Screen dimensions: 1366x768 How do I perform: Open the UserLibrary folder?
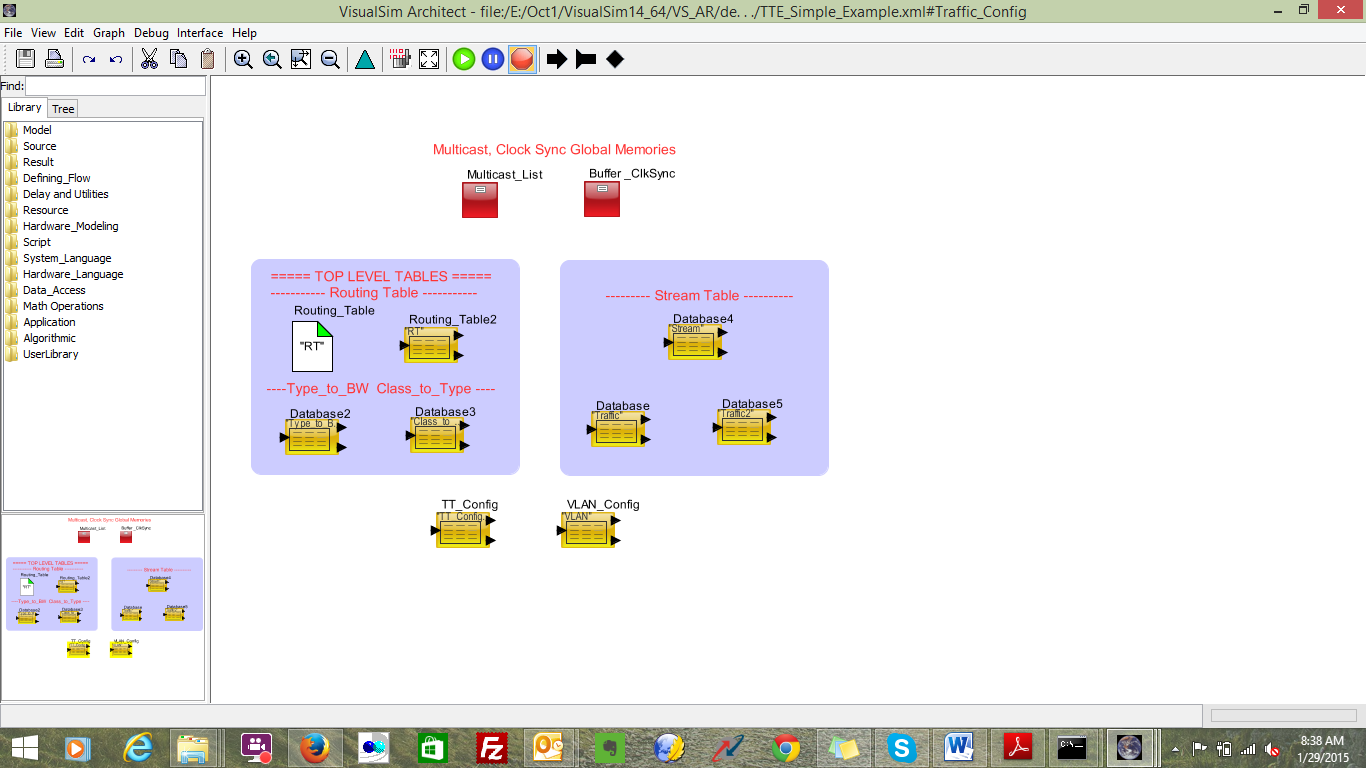click(50, 354)
